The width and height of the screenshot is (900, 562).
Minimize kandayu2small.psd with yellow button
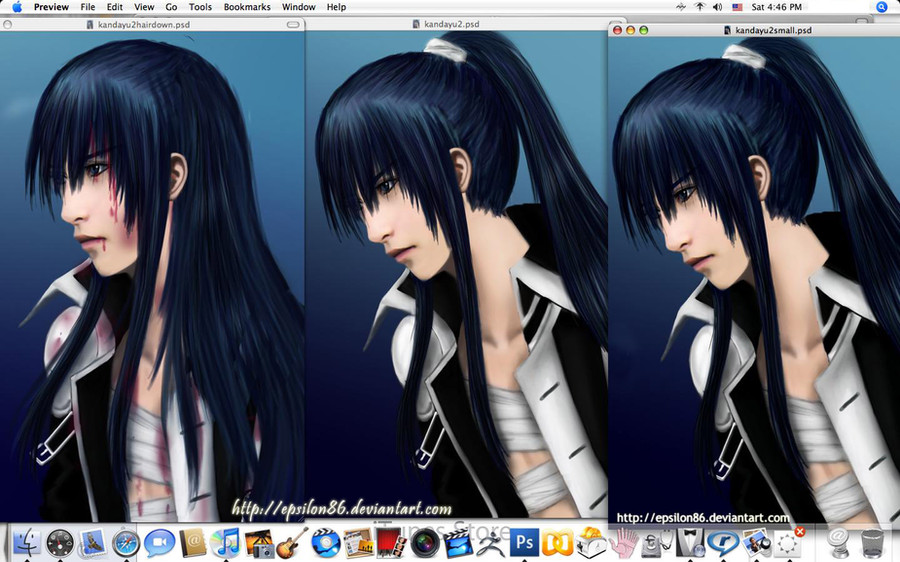631,30
